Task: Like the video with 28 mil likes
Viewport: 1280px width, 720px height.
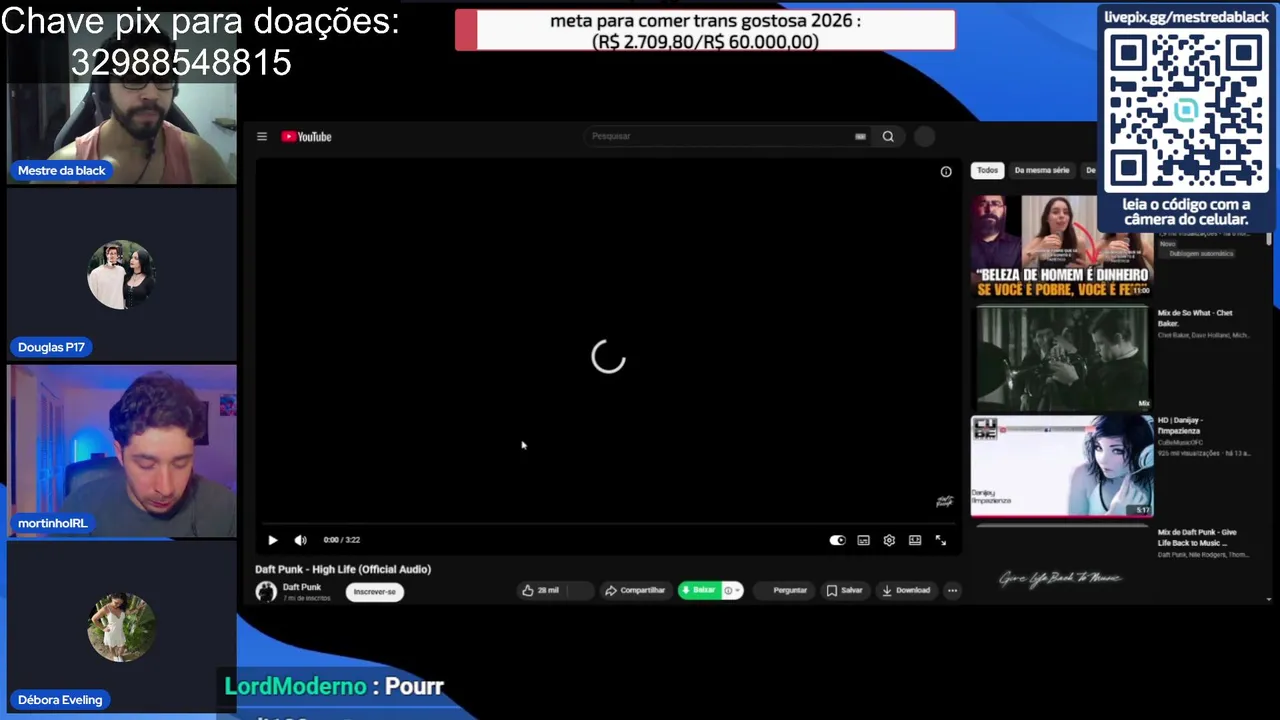Action: click(541, 591)
